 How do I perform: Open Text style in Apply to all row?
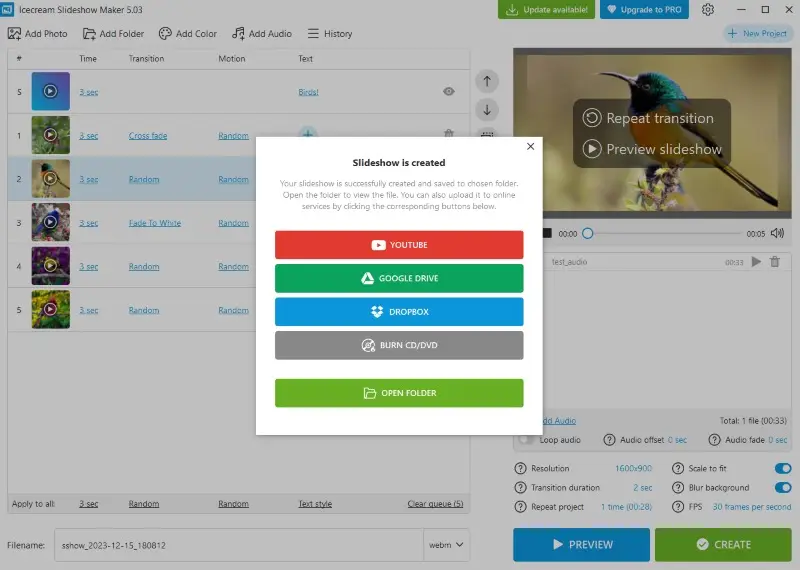coord(315,504)
